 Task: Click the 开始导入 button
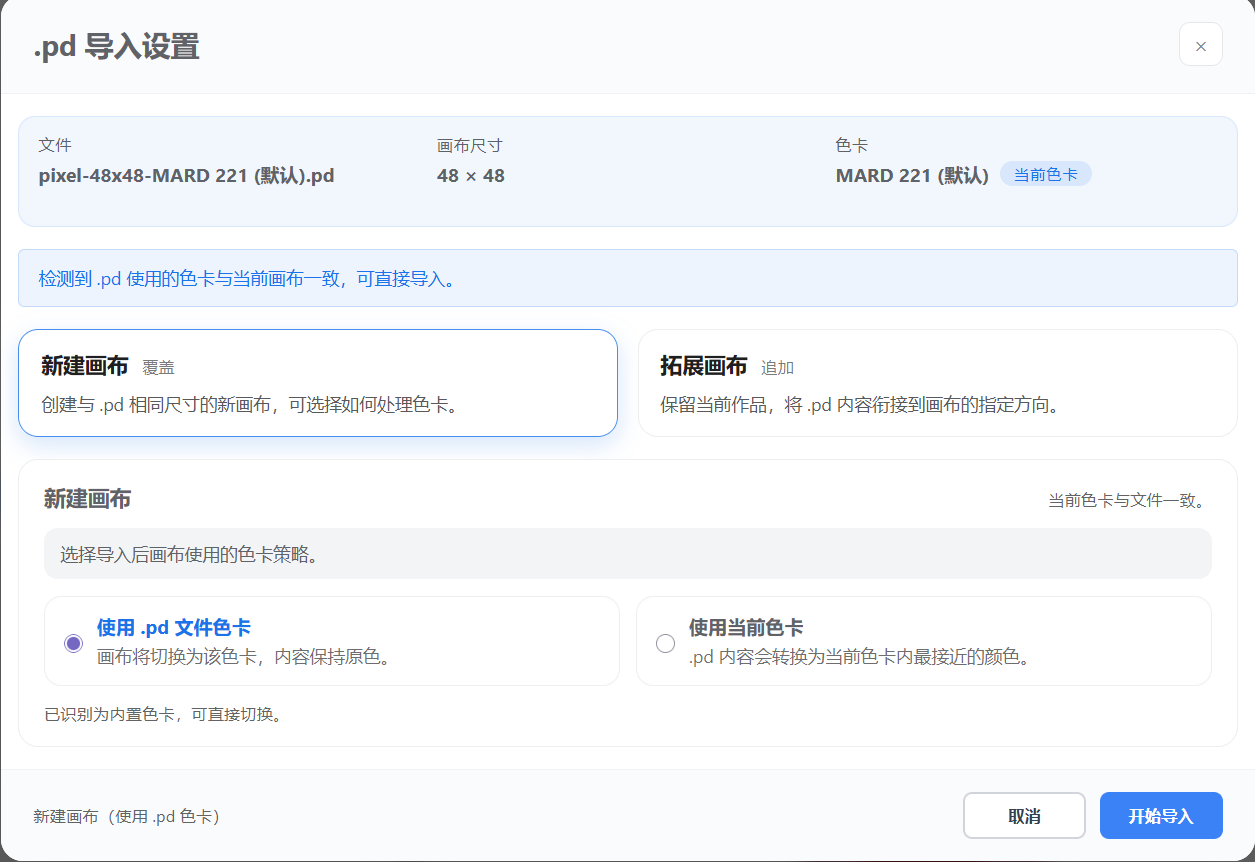click(x=1161, y=815)
